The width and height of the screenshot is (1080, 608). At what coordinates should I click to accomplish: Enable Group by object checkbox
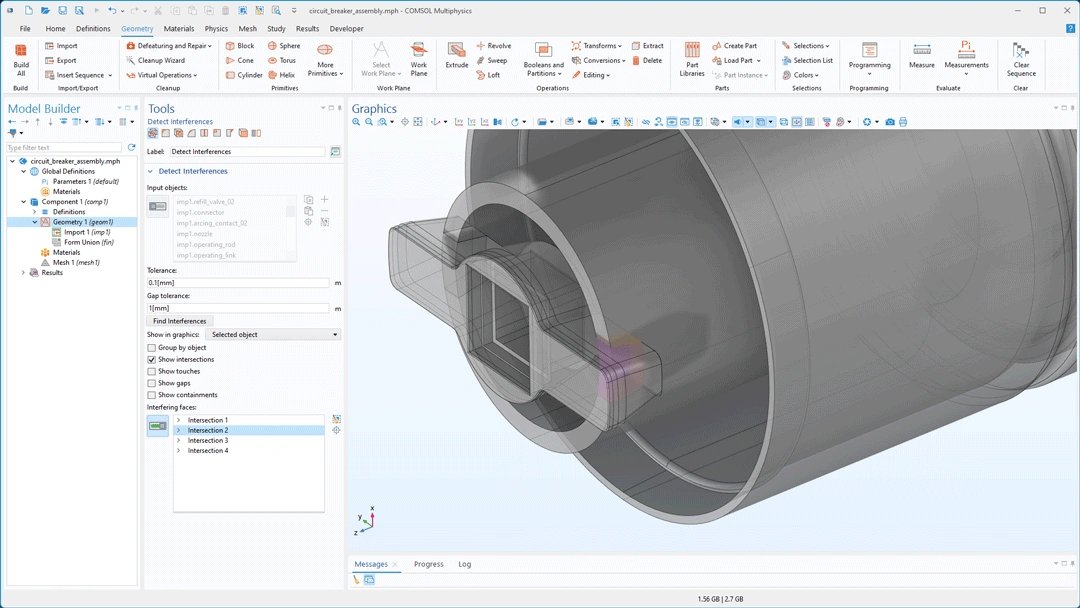[x=152, y=348]
